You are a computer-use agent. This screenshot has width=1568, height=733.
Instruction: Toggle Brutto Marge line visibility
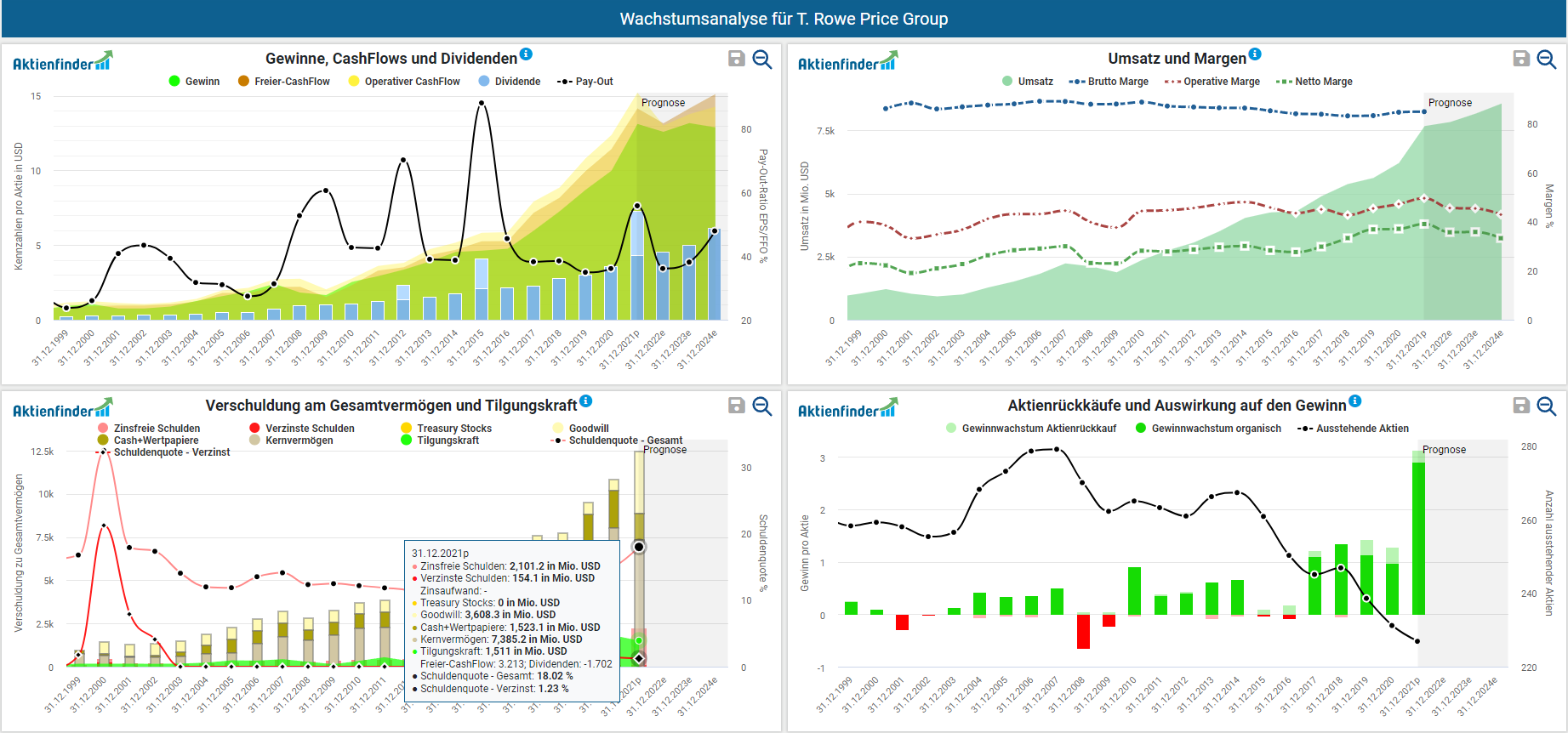(1109, 82)
